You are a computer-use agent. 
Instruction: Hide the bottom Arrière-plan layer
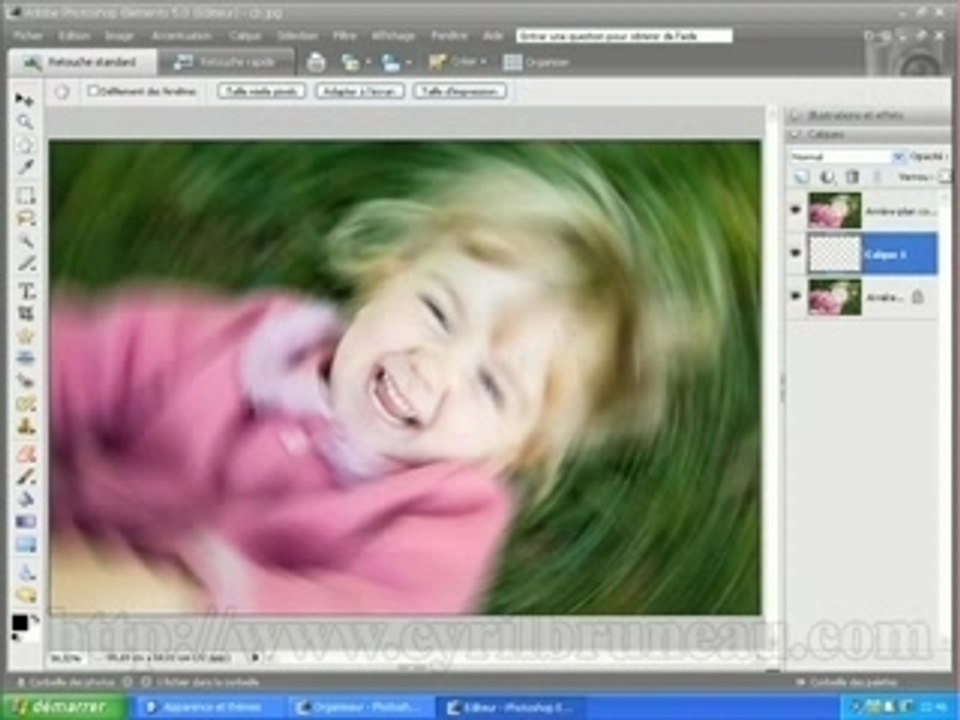tap(795, 296)
